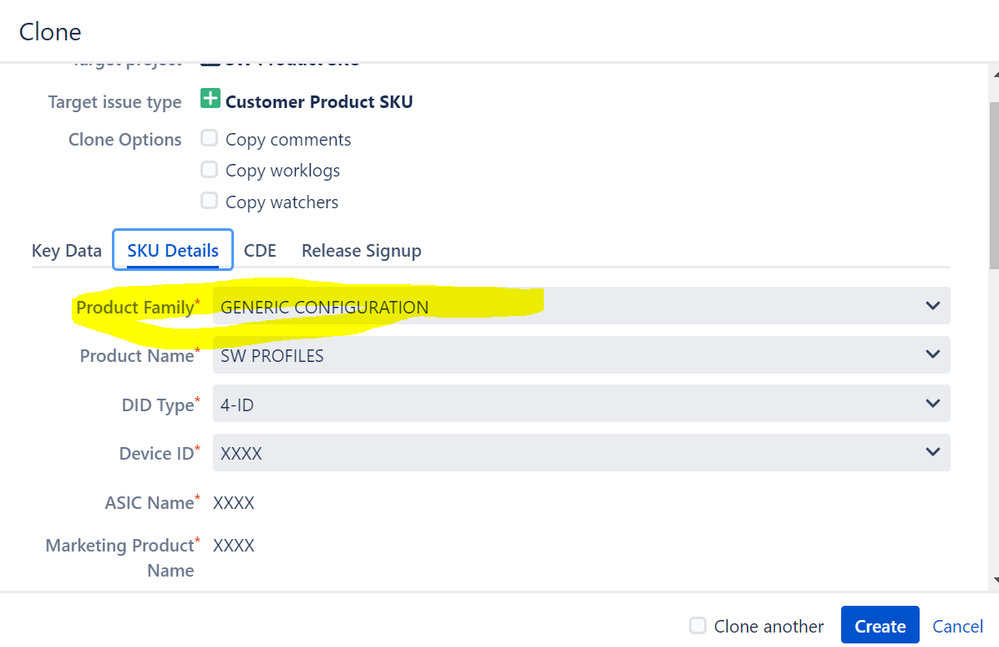Check the Clone another option

point(698,625)
